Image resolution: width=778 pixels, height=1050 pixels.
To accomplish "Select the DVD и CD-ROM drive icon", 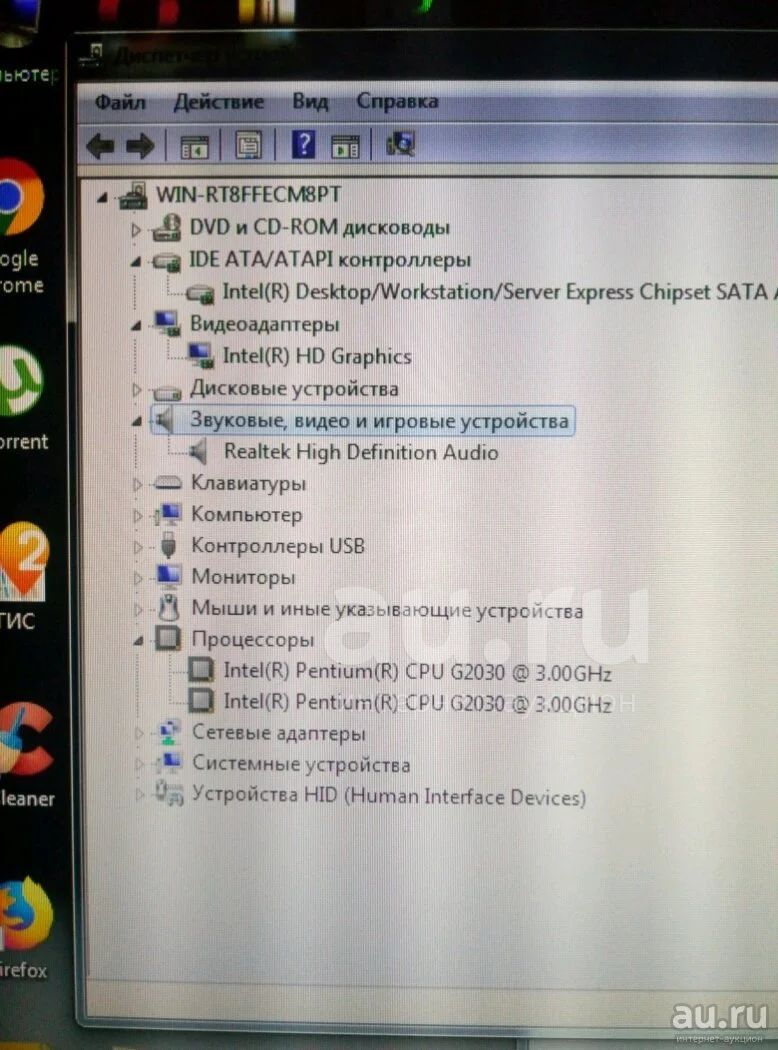I will pyautogui.click(x=166, y=228).
